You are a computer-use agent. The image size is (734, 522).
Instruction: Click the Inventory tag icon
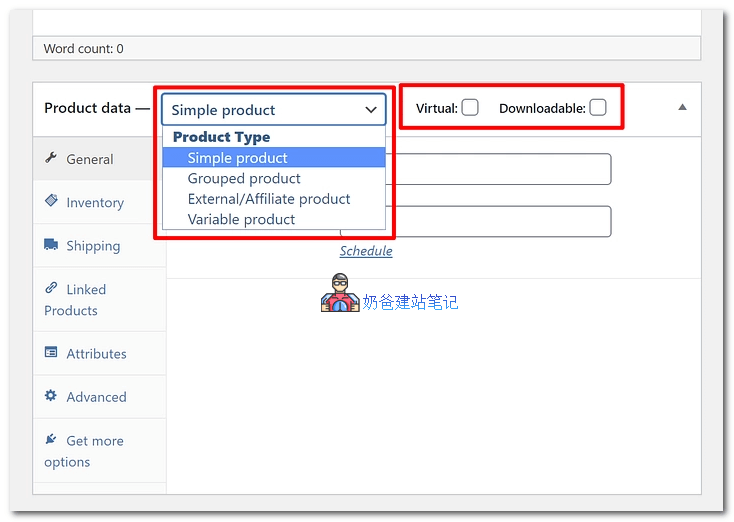(51, 201)
